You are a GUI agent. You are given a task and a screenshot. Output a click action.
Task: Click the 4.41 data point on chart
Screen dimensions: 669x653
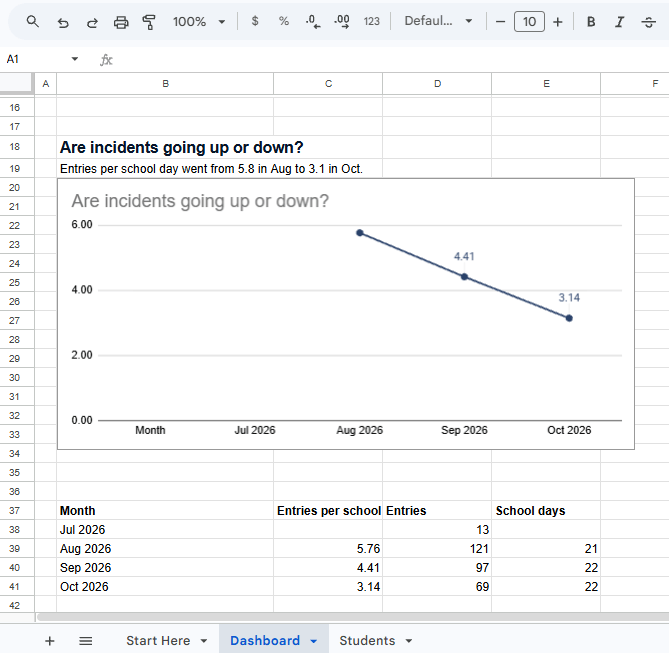coord(464,277)
